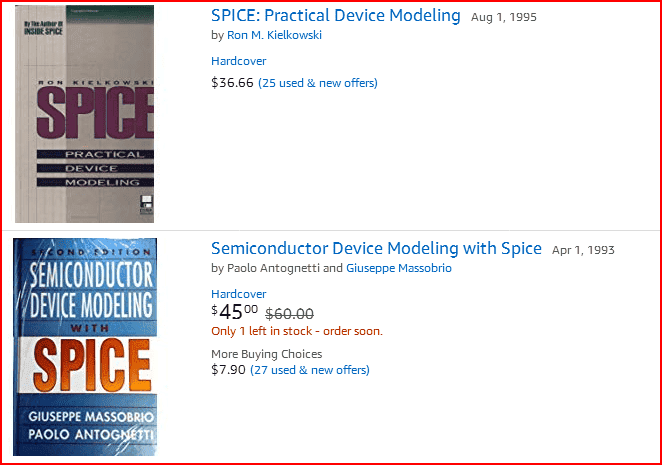This screenshot has width=662, height=465.
Task: Open Semiconductor Device Modeling with Spice title
Action: point(376,249)
